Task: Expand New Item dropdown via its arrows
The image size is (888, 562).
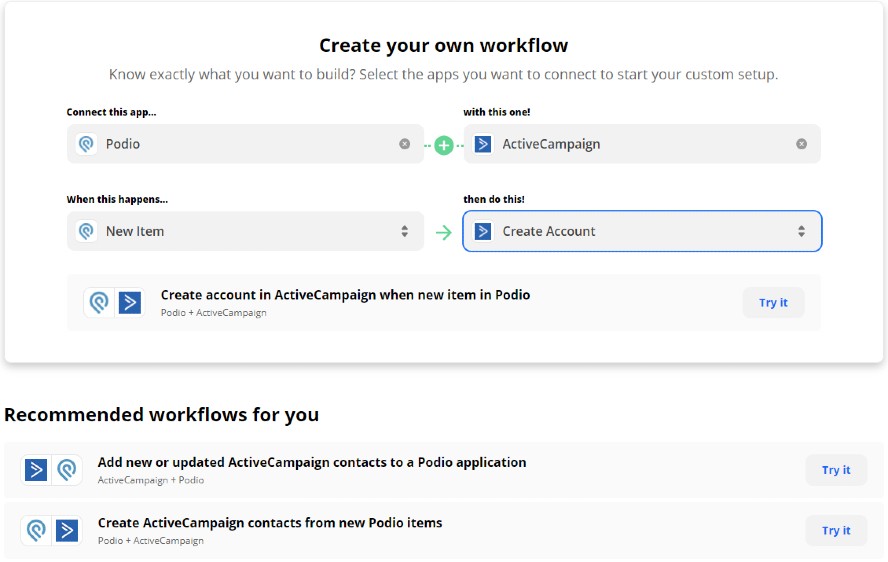Action: point(404,231)
